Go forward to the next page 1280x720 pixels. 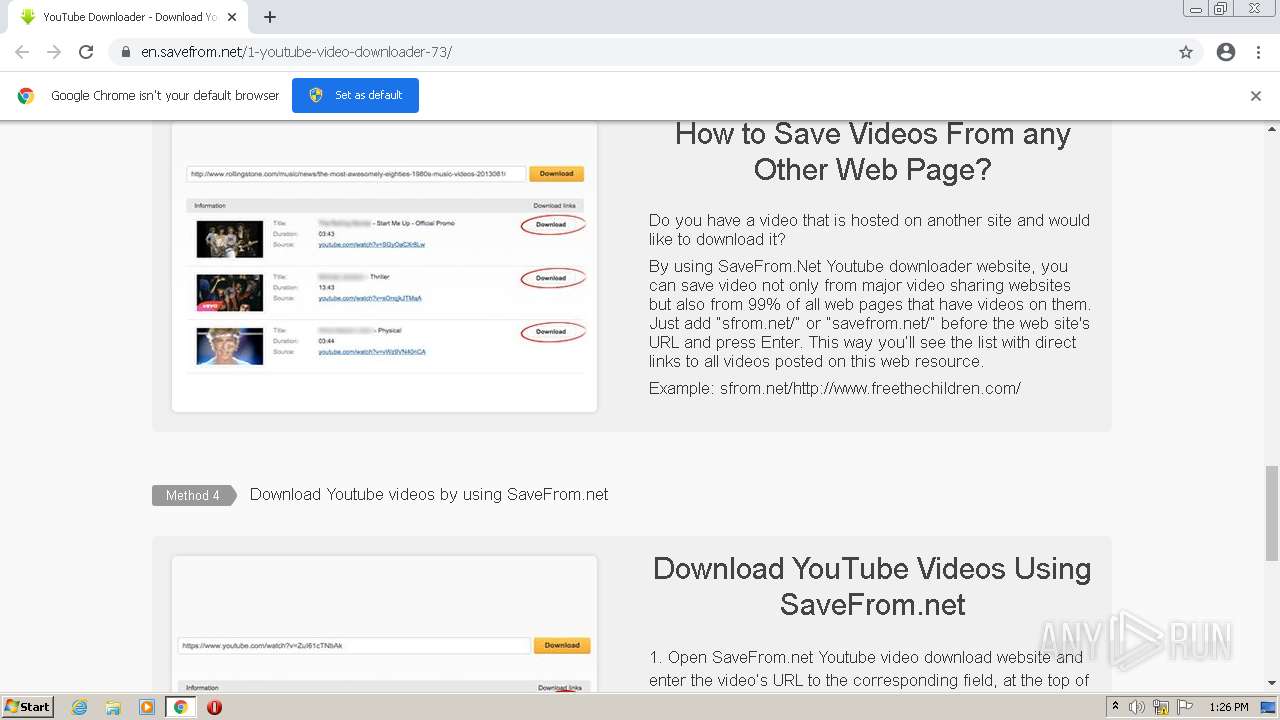[x=54, y=52]
